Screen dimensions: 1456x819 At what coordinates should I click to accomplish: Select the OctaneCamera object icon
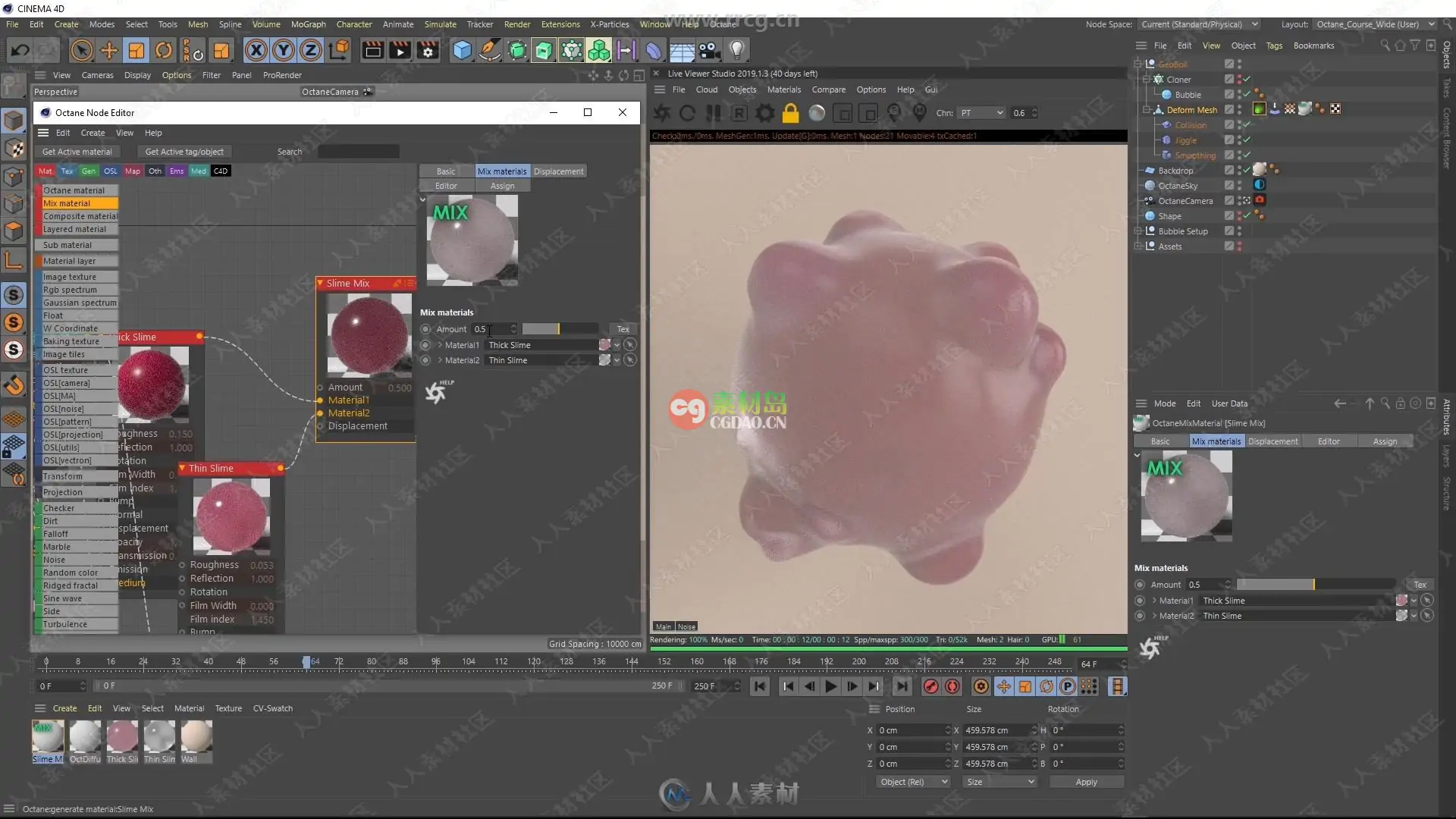tap(1149, 200)
